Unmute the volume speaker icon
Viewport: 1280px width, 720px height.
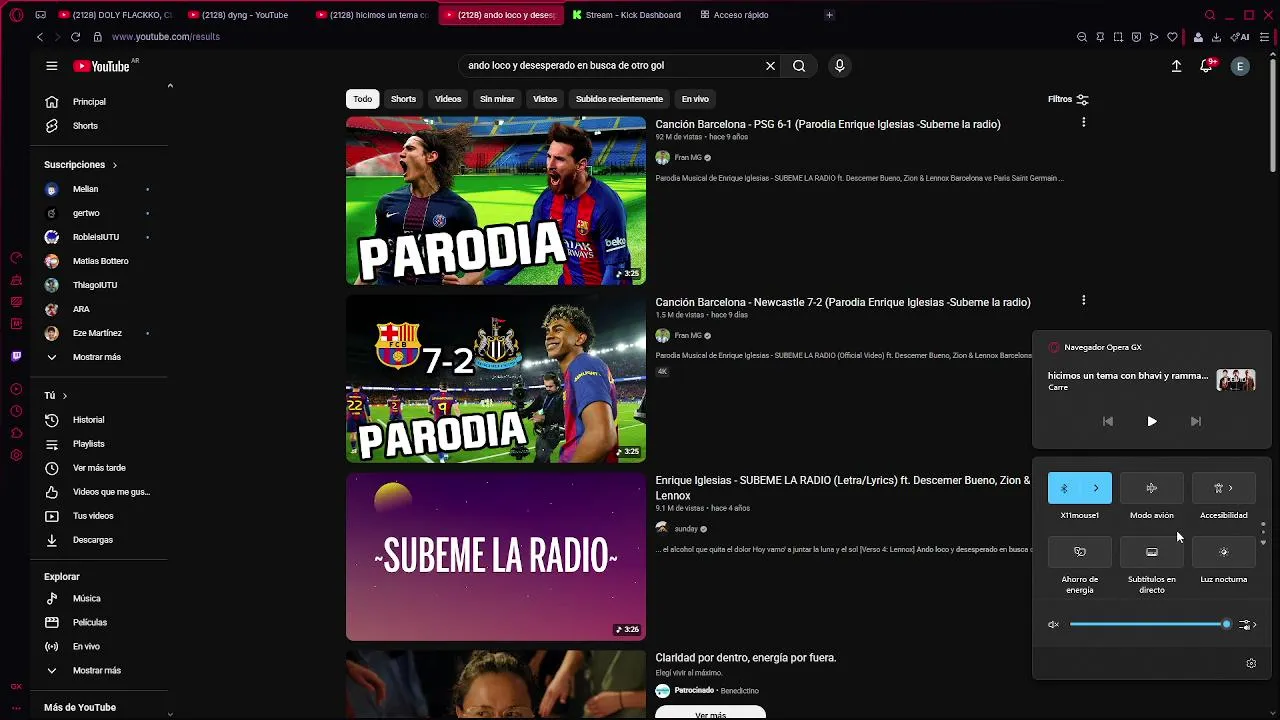1053,625
